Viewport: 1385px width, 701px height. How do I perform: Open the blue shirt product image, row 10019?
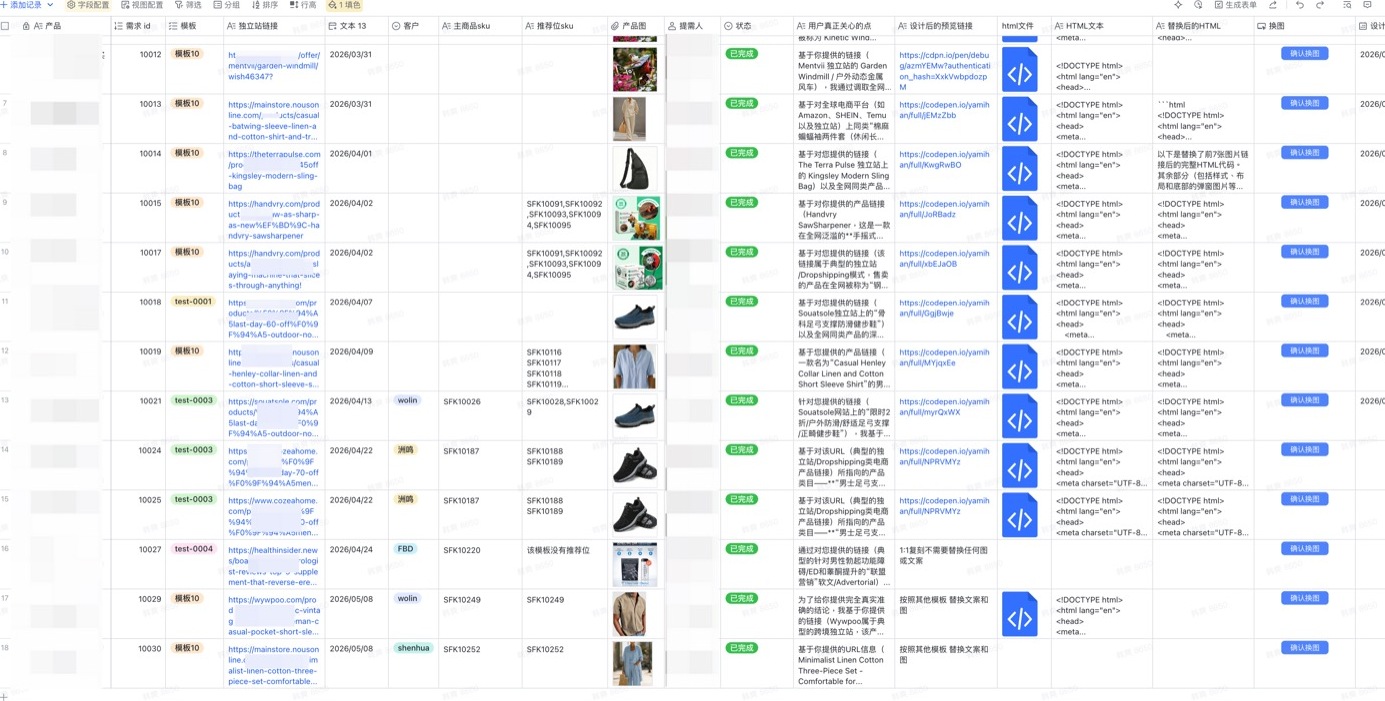click(635, 367)
